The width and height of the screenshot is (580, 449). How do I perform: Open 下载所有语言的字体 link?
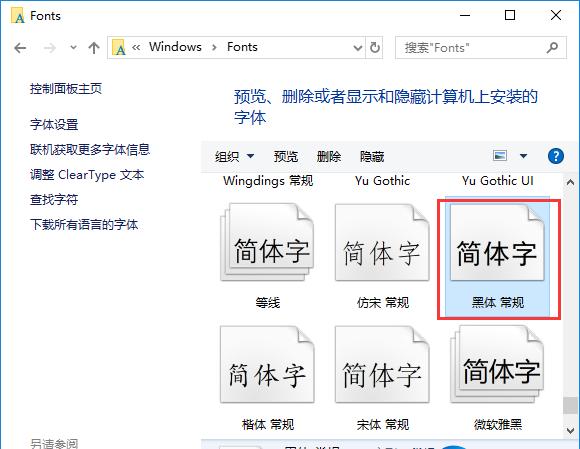(x=84, y=224)
